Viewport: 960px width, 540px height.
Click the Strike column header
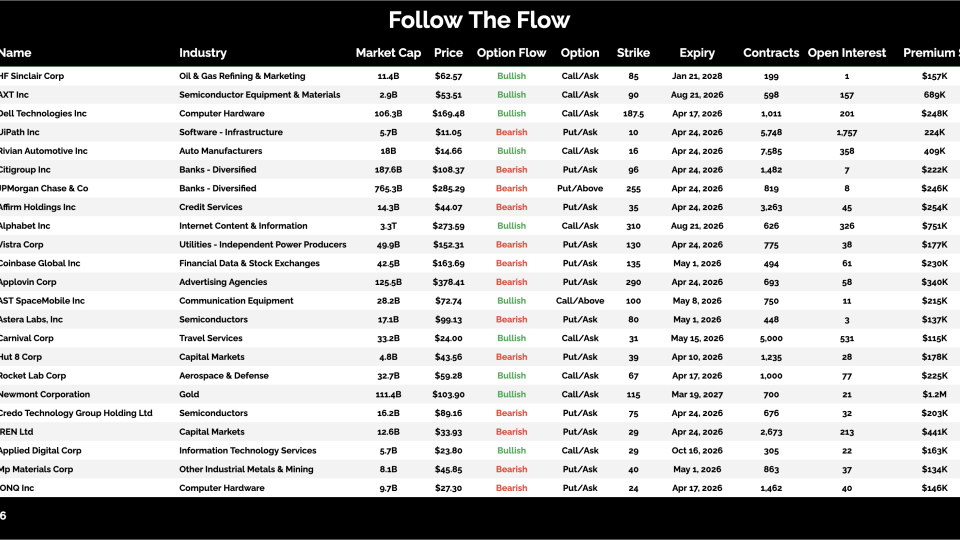point(633,53)
